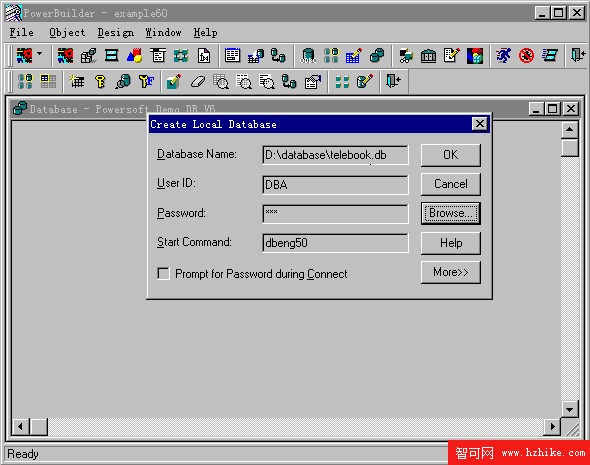The image size is (590, 465).
Task: Open the Design menu
Action: 116,33
